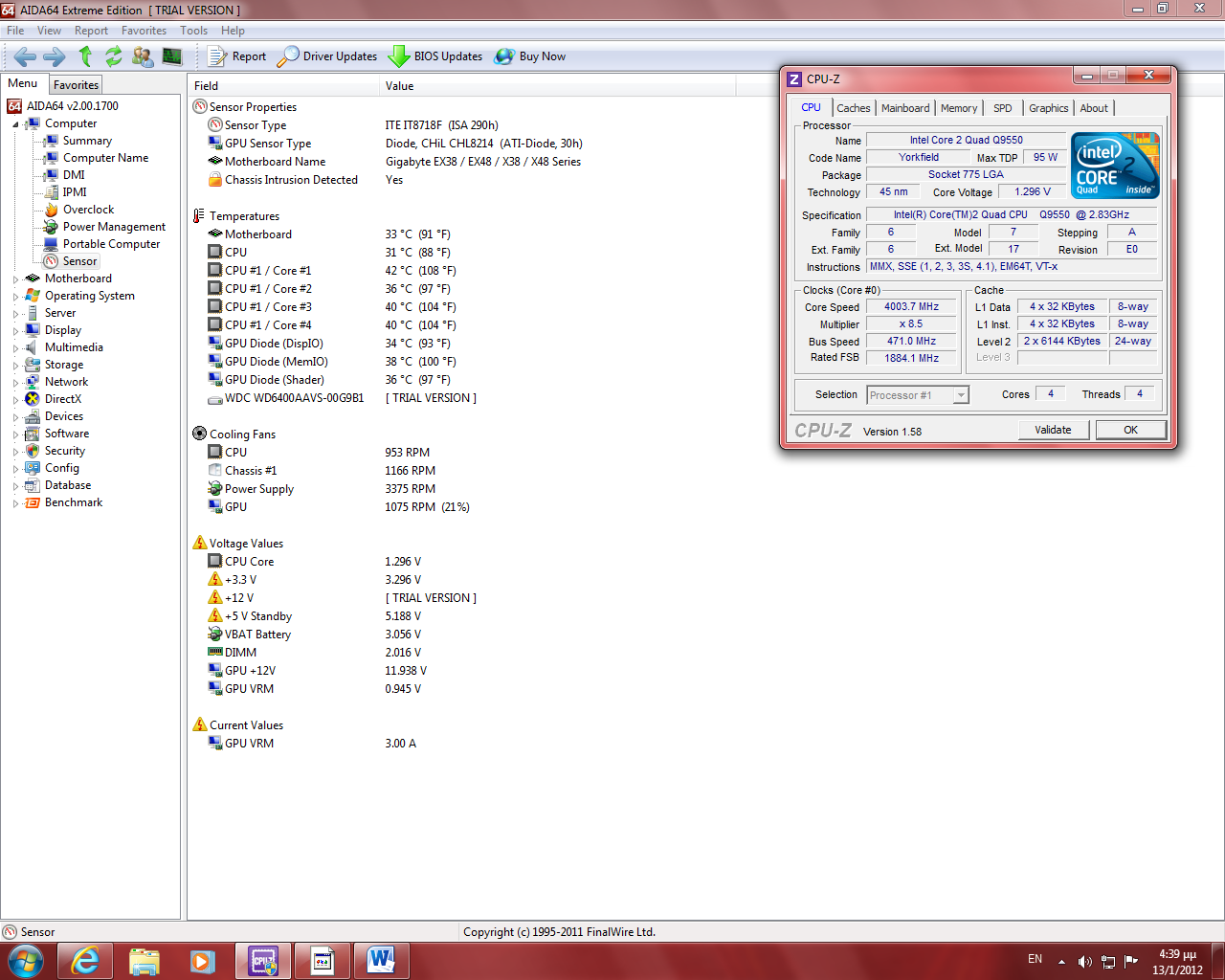
Task: Open the View menu
Action: pyautogui.click(x=49, y=31)
